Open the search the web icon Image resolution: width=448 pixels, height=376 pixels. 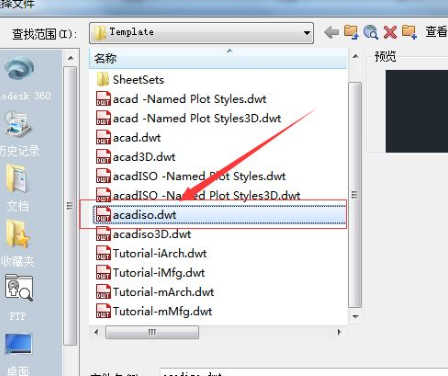pyautogui.click(x=370, y=32)
